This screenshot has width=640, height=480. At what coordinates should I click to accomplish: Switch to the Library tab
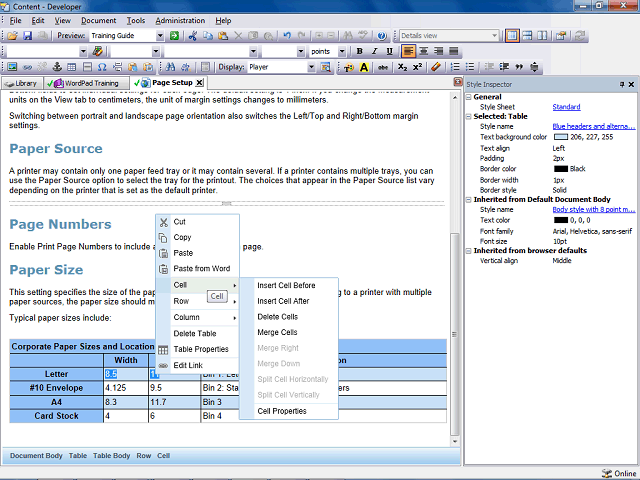pyautogui.click(x=22, y=83)
